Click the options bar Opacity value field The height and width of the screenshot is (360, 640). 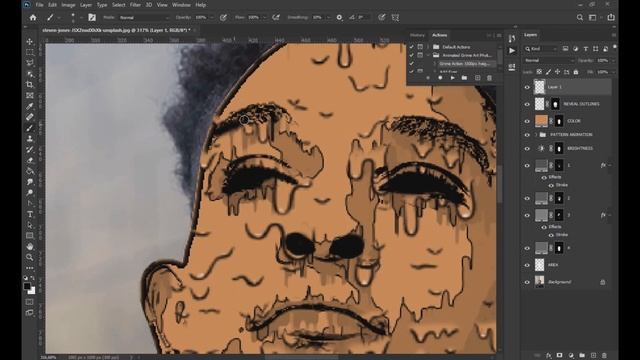(201, 18)
